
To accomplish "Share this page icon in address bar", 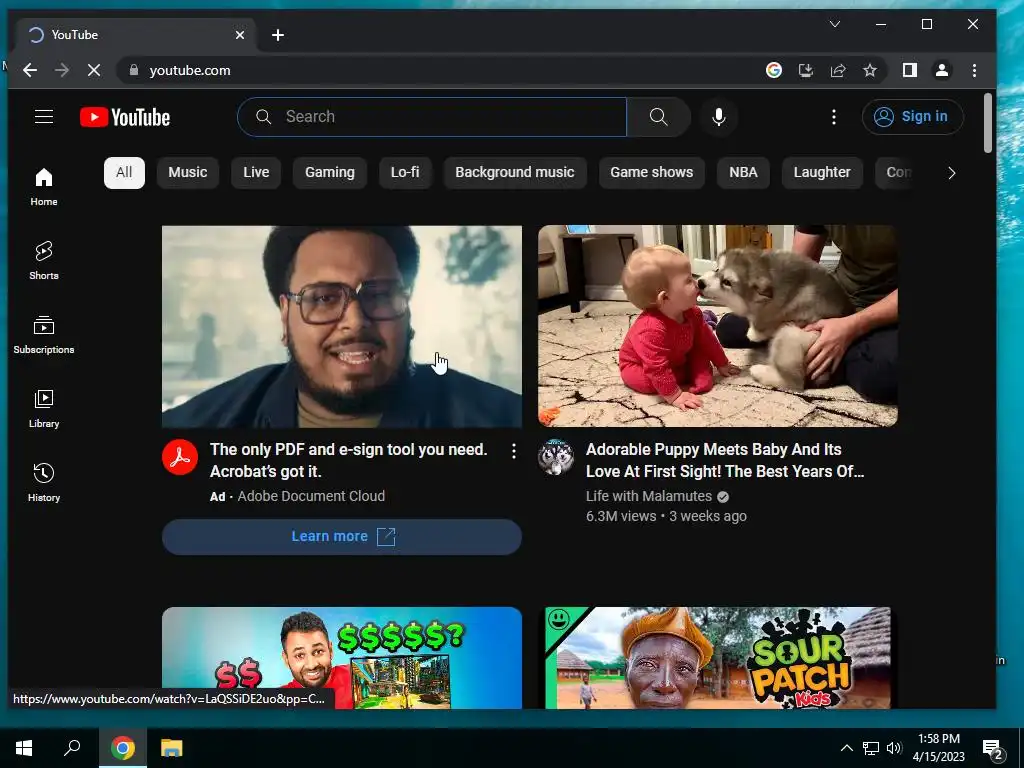I will coord(838,71).
